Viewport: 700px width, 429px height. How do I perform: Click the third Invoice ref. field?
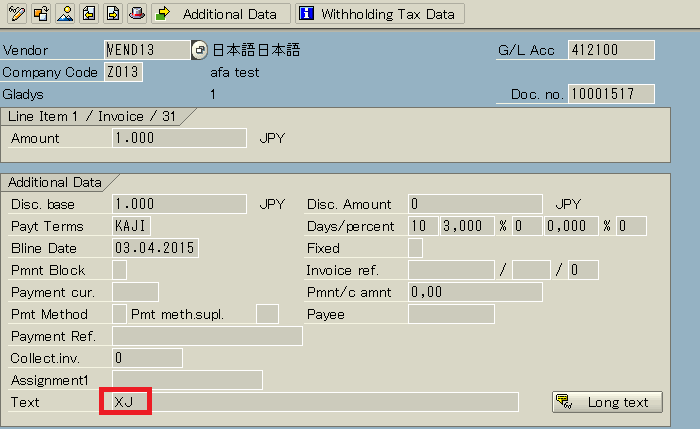[583, 270]
